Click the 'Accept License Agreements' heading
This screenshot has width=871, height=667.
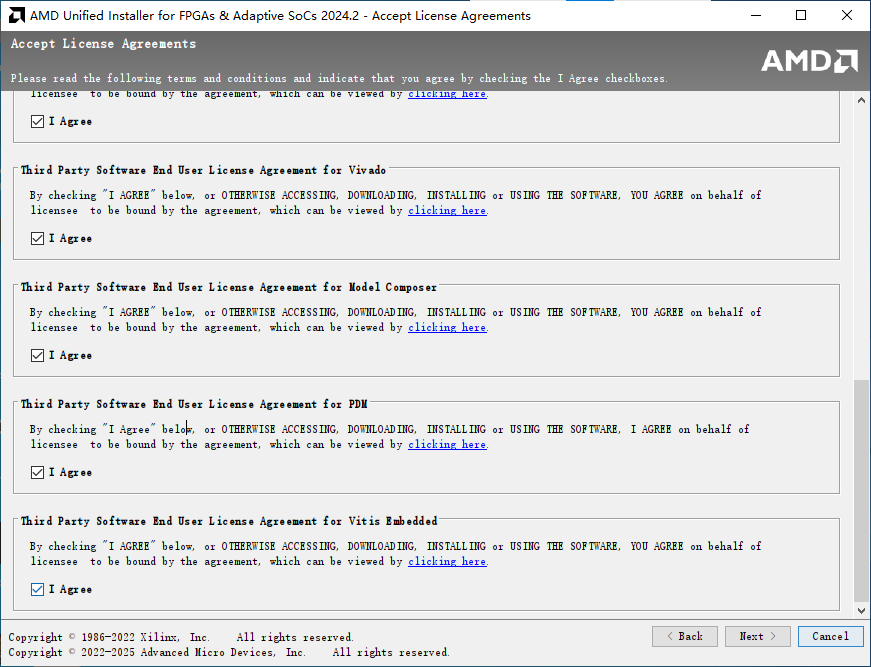[103, 44]
